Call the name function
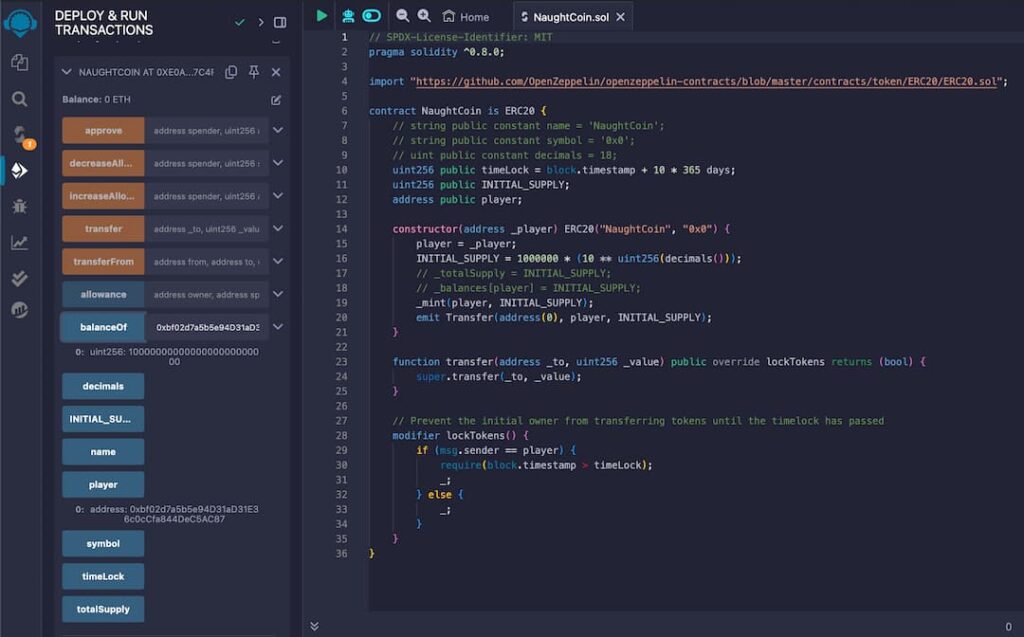This screenshot has height=637, width=1024. click(x=103, y=452)
